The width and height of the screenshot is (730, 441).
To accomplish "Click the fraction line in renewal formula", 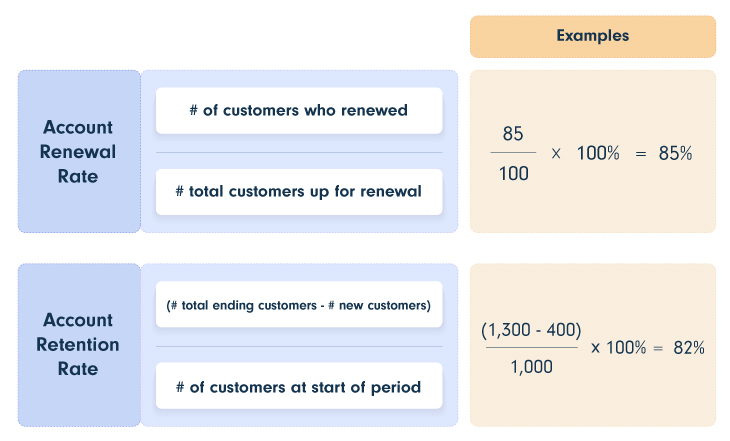I will point(299,152).
